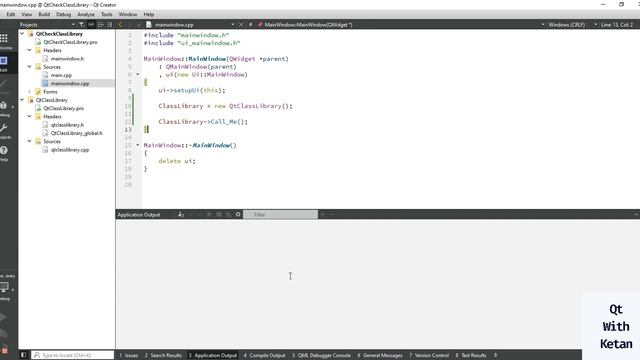Screen dimensions: 640x360
Task: Click the Run play button
Action: (x=4, y=317)
